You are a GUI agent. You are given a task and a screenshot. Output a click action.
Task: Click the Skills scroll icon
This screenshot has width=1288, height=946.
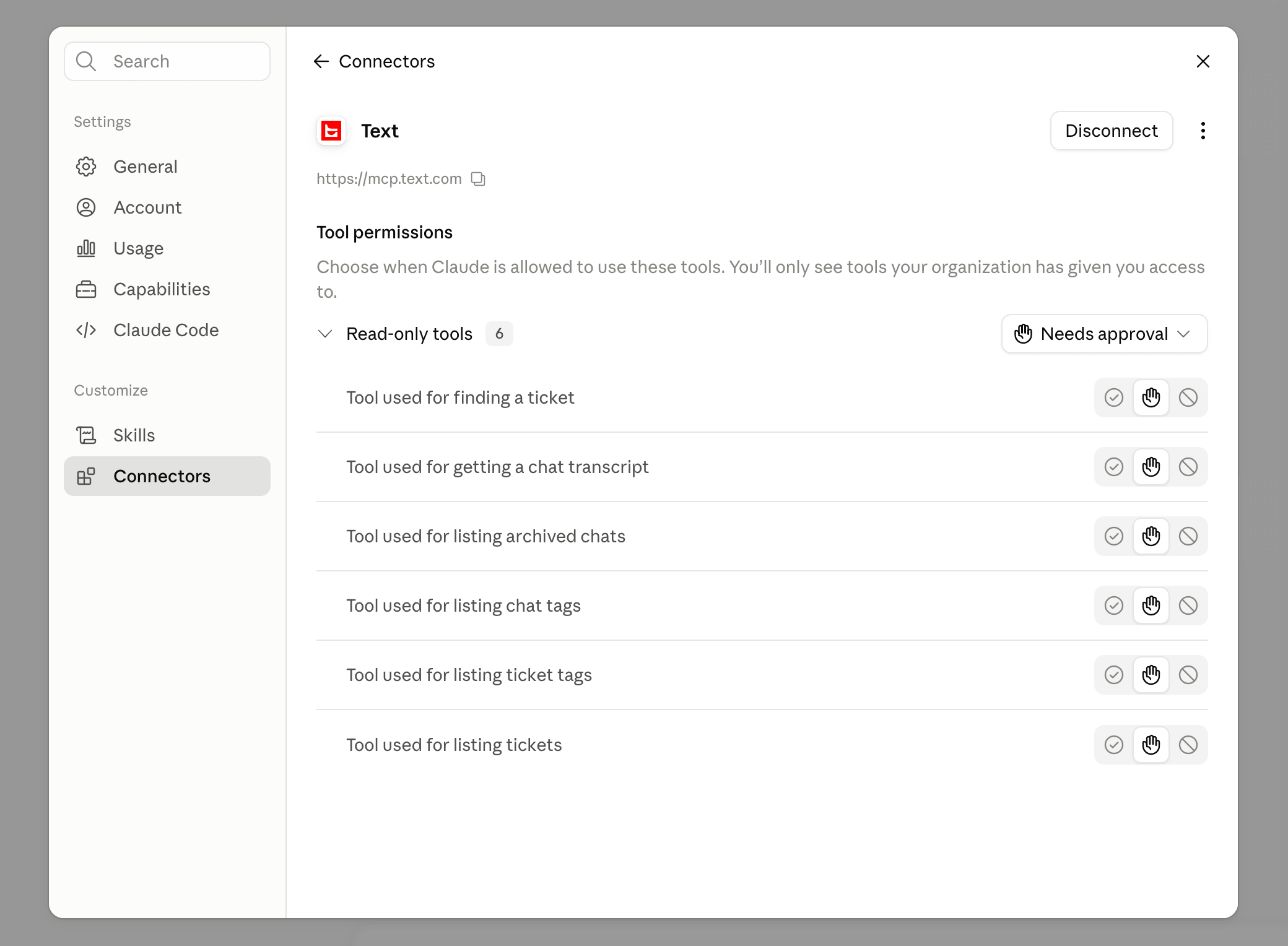tap(86, 435)
